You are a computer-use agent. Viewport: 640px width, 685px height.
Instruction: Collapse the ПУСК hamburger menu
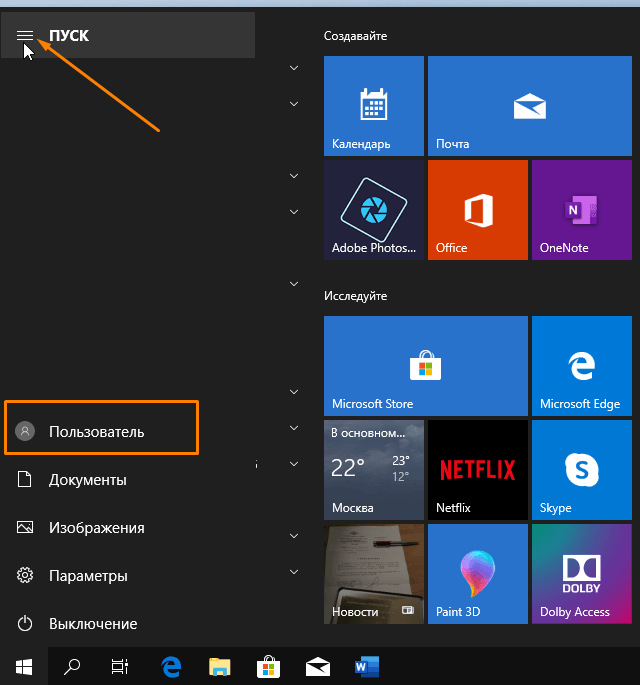point(25,35)
